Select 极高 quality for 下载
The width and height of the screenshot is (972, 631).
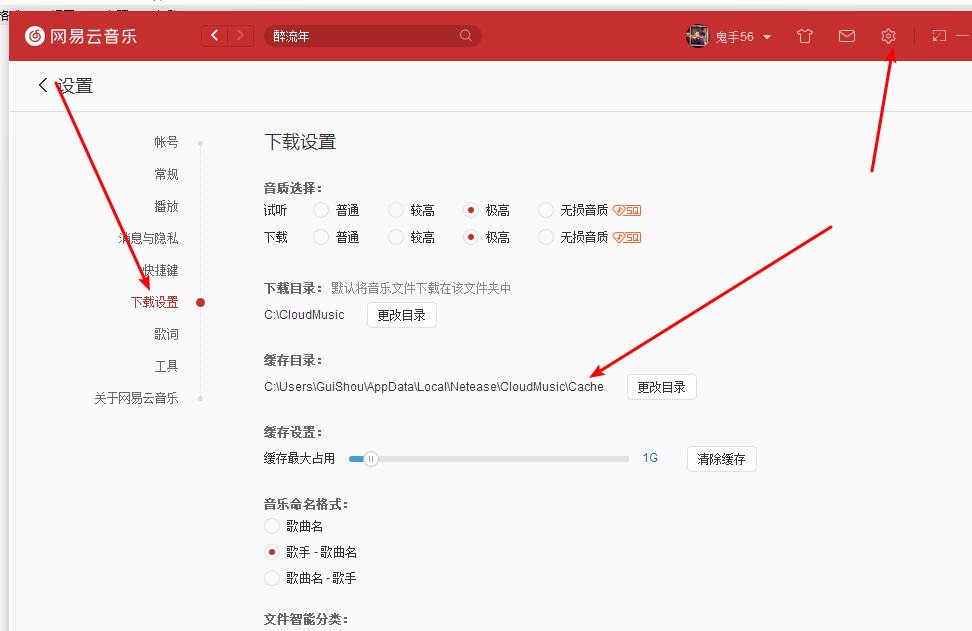pos(471,237)
